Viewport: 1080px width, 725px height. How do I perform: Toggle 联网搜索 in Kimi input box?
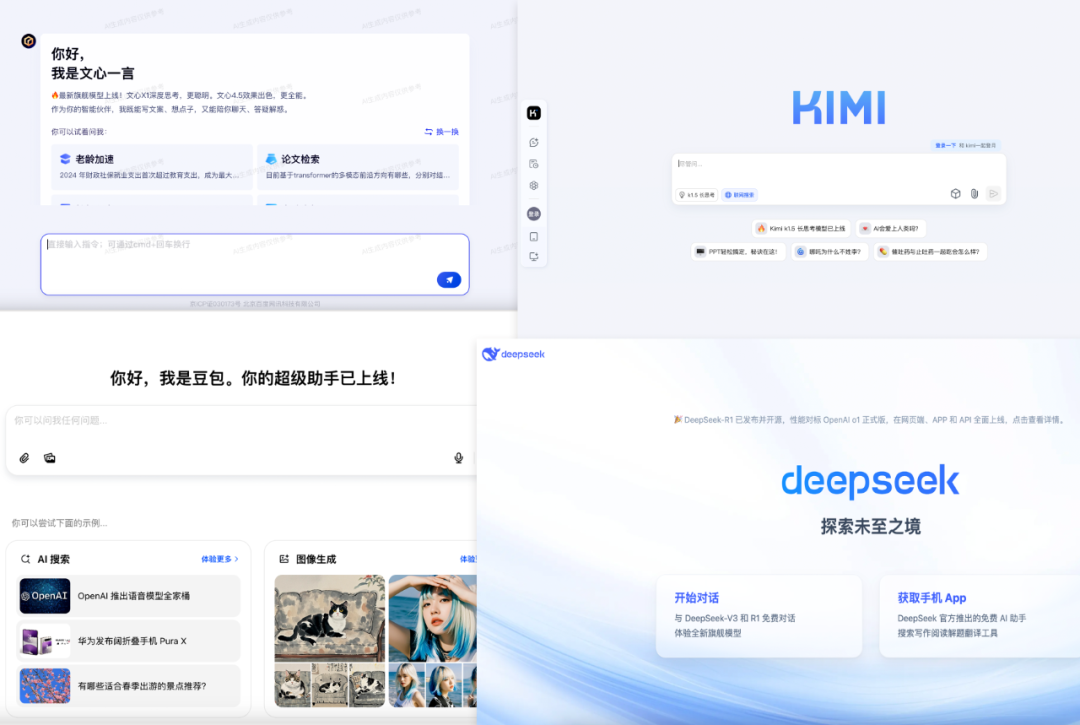pos(739,195)
